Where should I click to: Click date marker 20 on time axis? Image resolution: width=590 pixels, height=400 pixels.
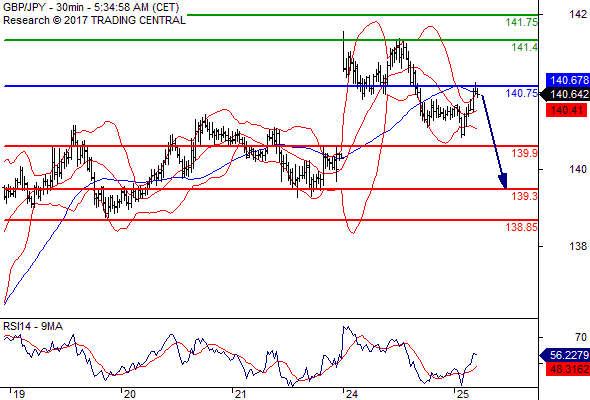tap(130, 394)
